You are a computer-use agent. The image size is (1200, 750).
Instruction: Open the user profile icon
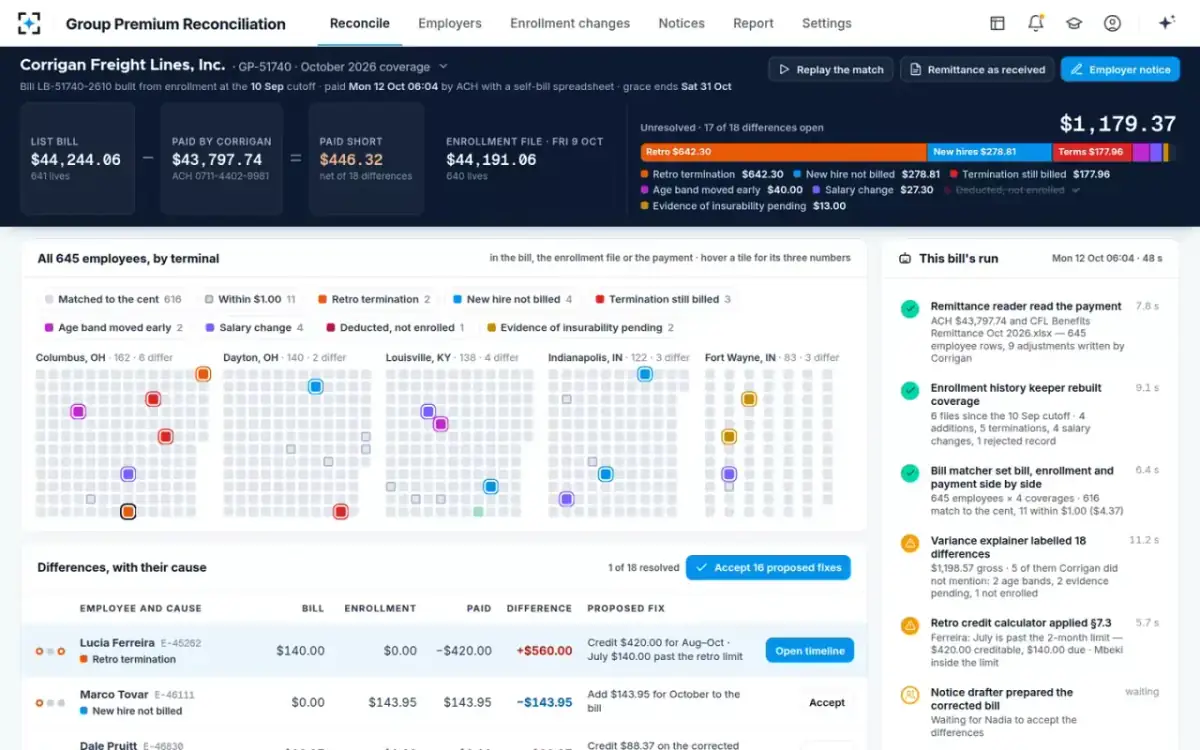(1112, 23)
